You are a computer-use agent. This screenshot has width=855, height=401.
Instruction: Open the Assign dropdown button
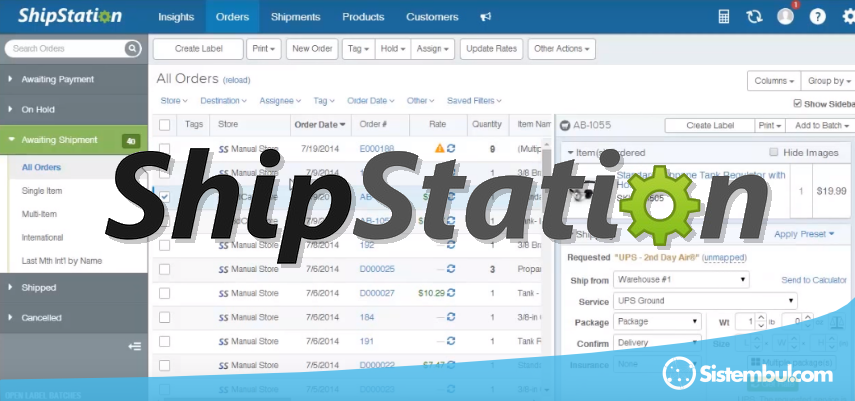[x=432, y=49]
